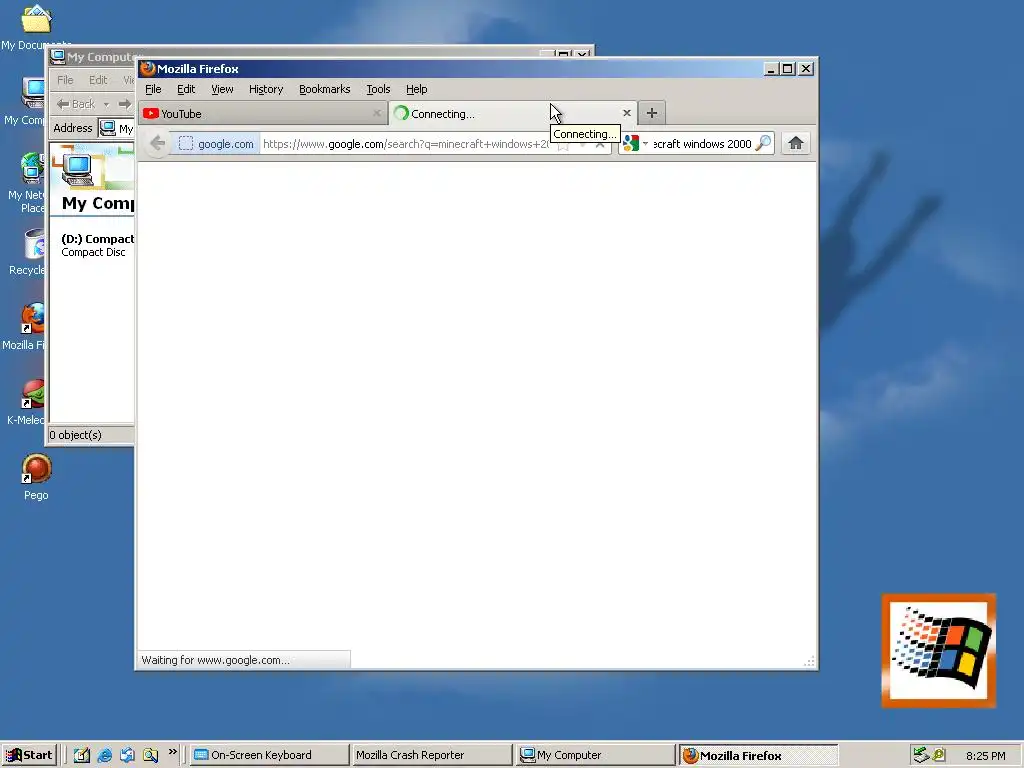Click the Windows Start button
1024x768 pixels.
[29, 755]
